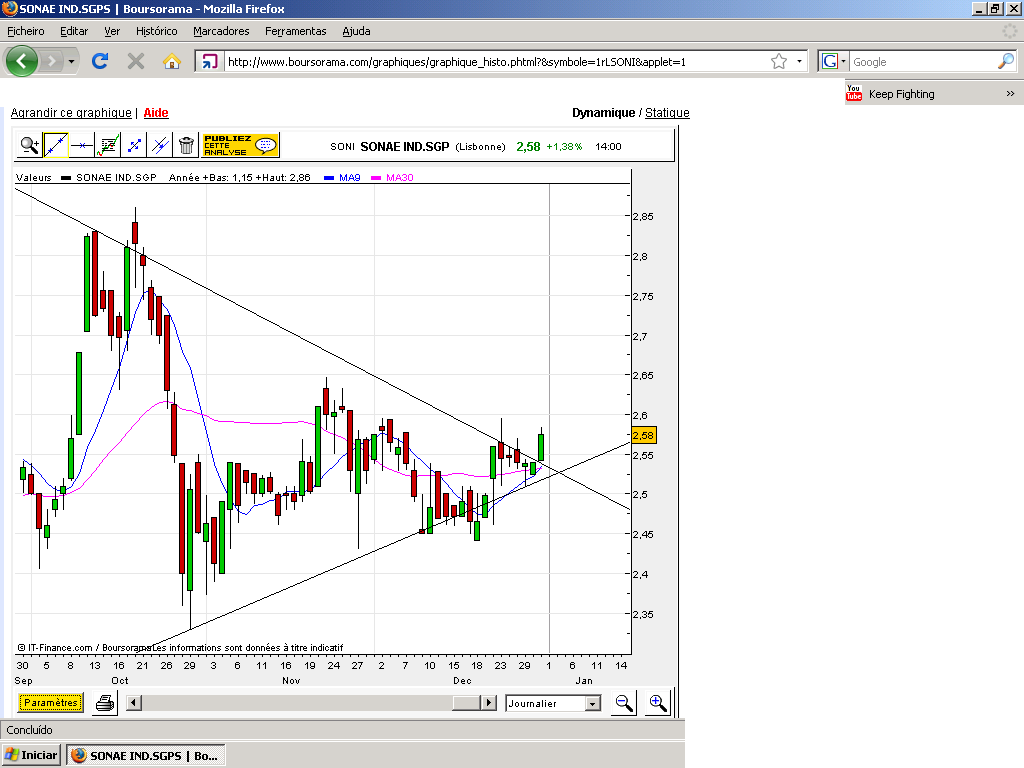
Task: Select the Dynamique chart mode
Action: [x=603, y=112]
